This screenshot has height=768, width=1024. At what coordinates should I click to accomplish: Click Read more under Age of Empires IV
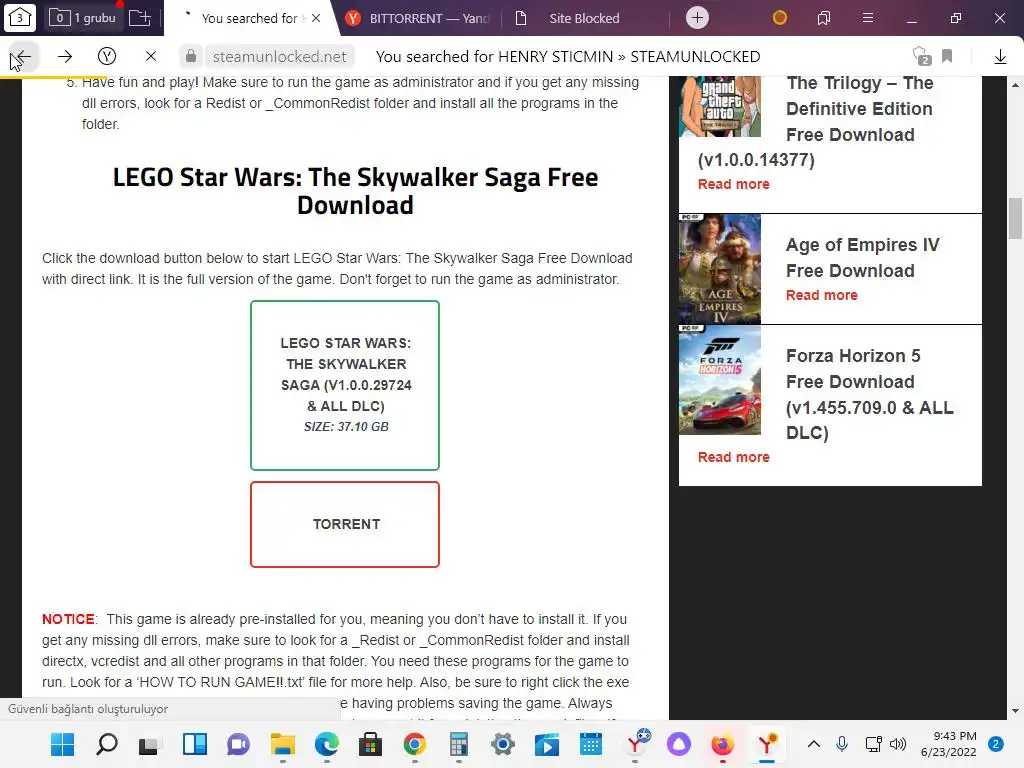pyautogui.click(x=822, y=295)
